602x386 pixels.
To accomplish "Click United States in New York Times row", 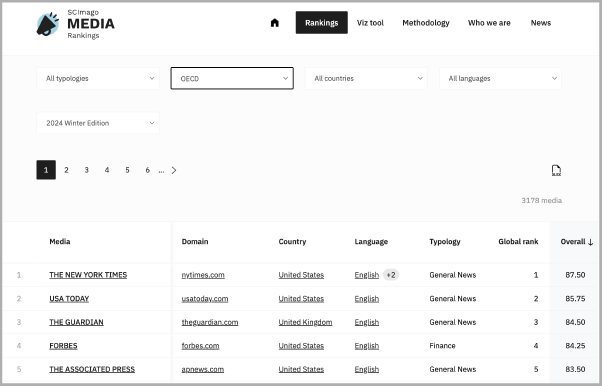I will (x=301, y=275).
